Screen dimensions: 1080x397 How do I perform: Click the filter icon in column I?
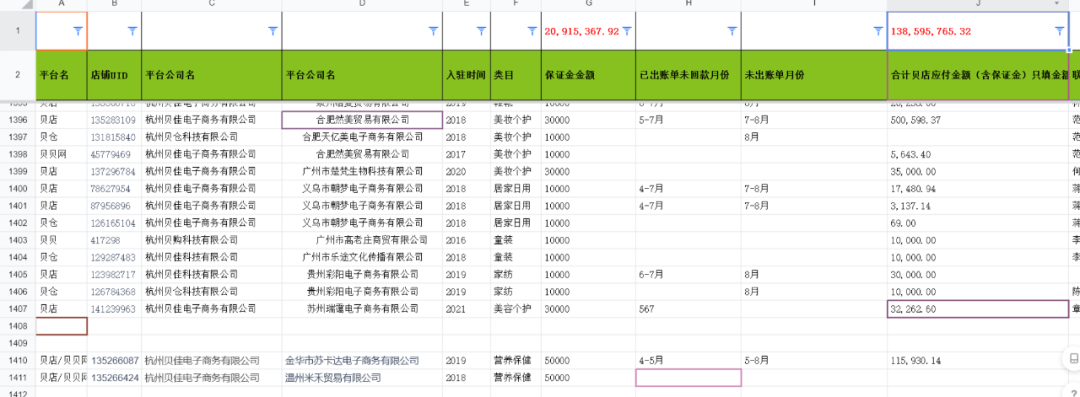click(878, 31)
